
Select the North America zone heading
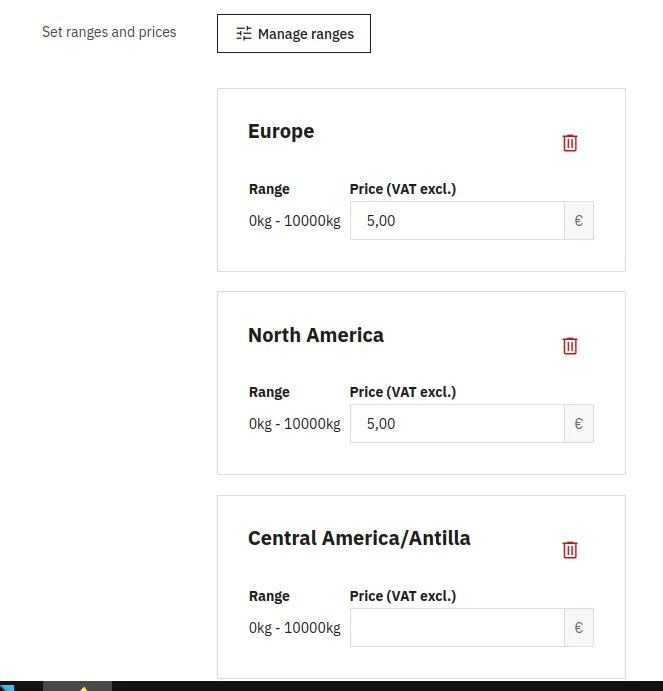(316, 335)
